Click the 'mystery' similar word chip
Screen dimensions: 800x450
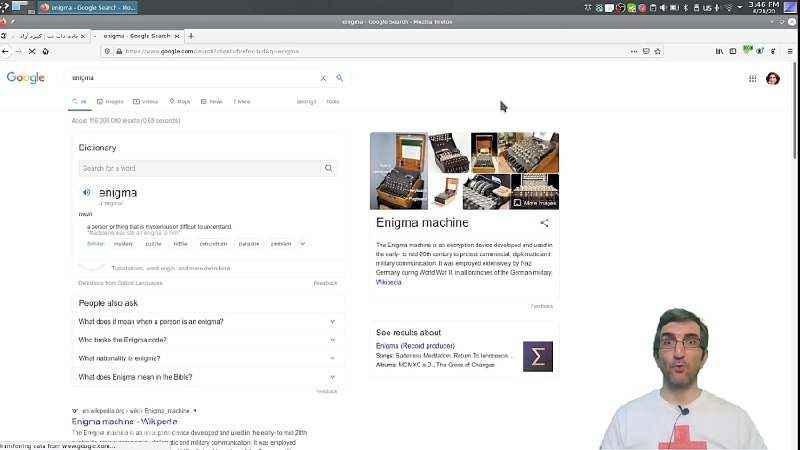(123, 244)
